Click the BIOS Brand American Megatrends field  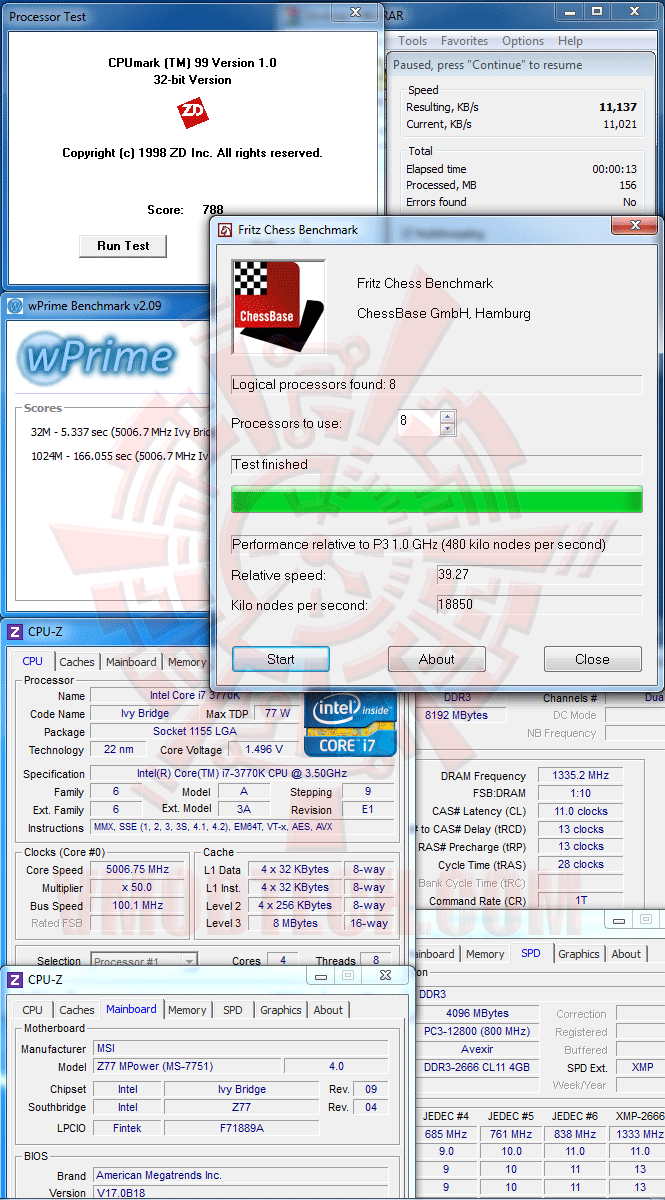(x=240, y=1176)
